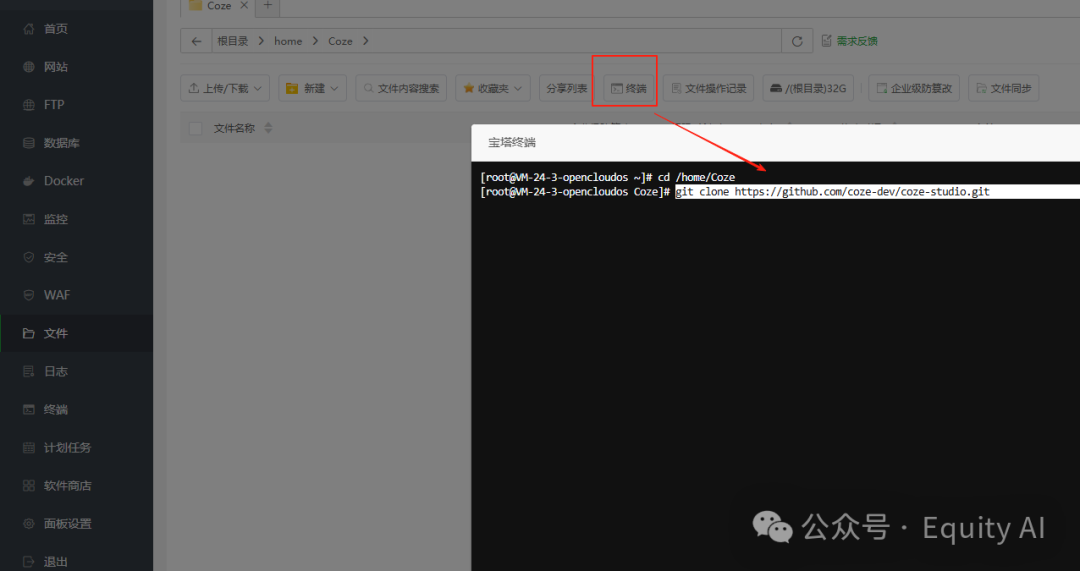
Task: Click the 首页 house icon
Action: click(28, 29)
